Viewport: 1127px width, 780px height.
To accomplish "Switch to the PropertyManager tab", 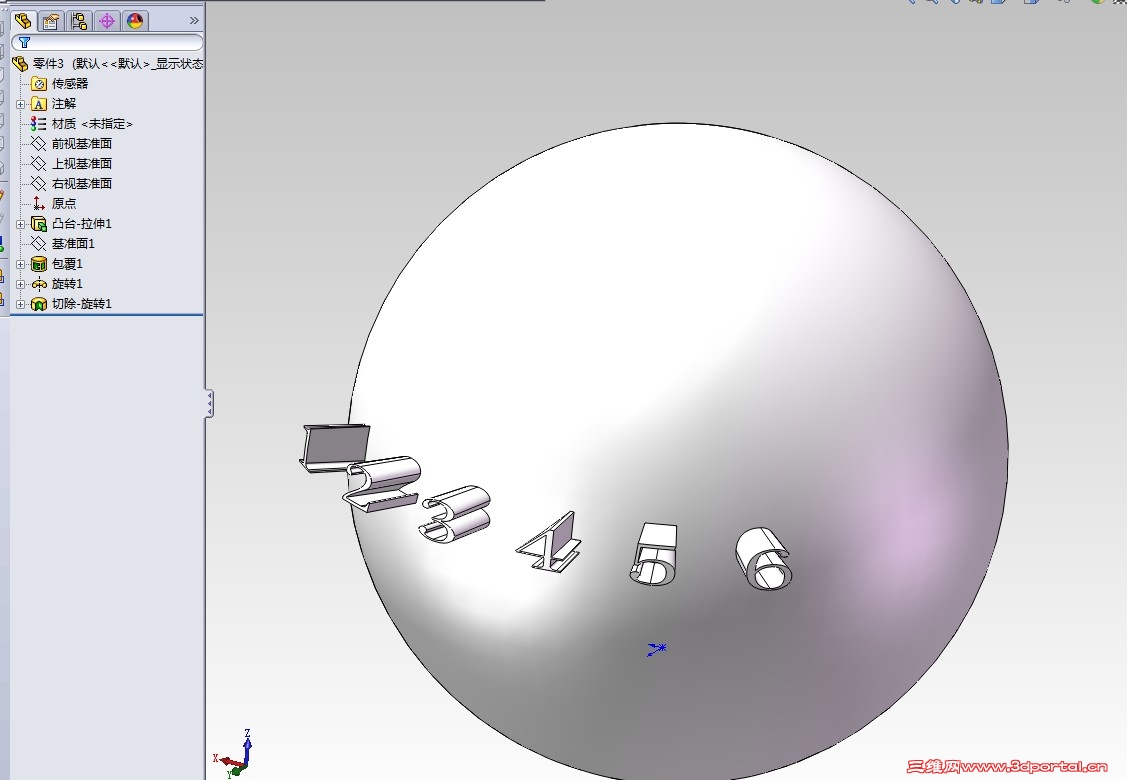I will 50,21.
